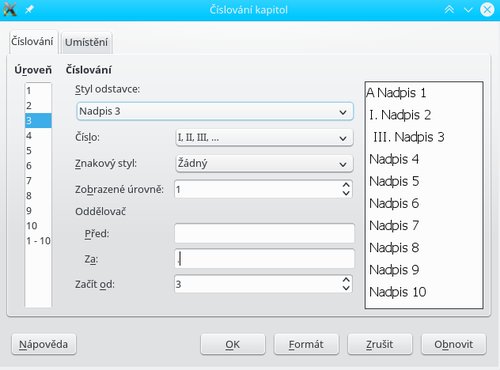Decrease the Zobrazené úrovně value with down arrow
Image resolution: width=500 pixels, height=370 pixels.
[346, 193]
